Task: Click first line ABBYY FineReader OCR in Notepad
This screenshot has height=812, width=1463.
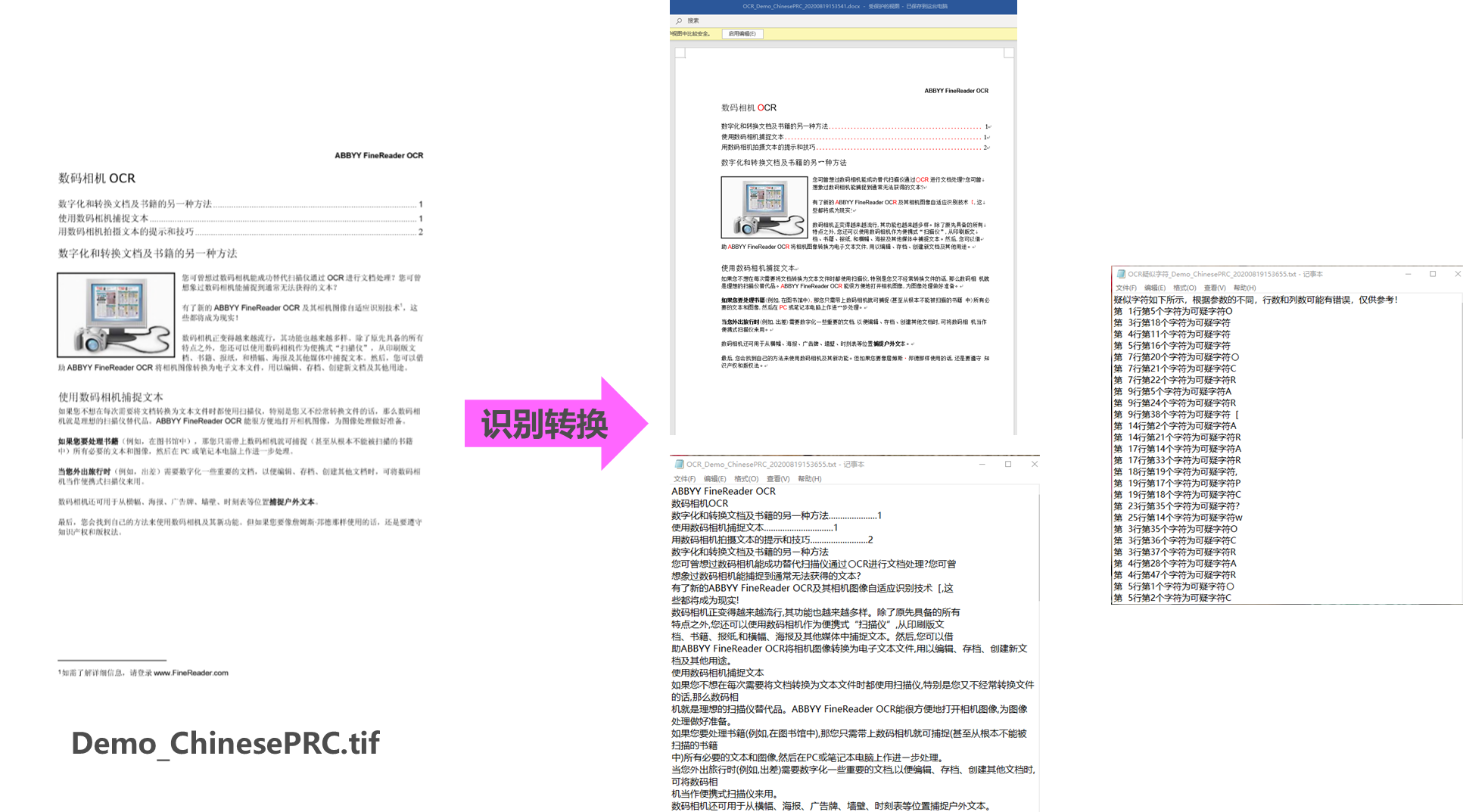Action: 723,491
